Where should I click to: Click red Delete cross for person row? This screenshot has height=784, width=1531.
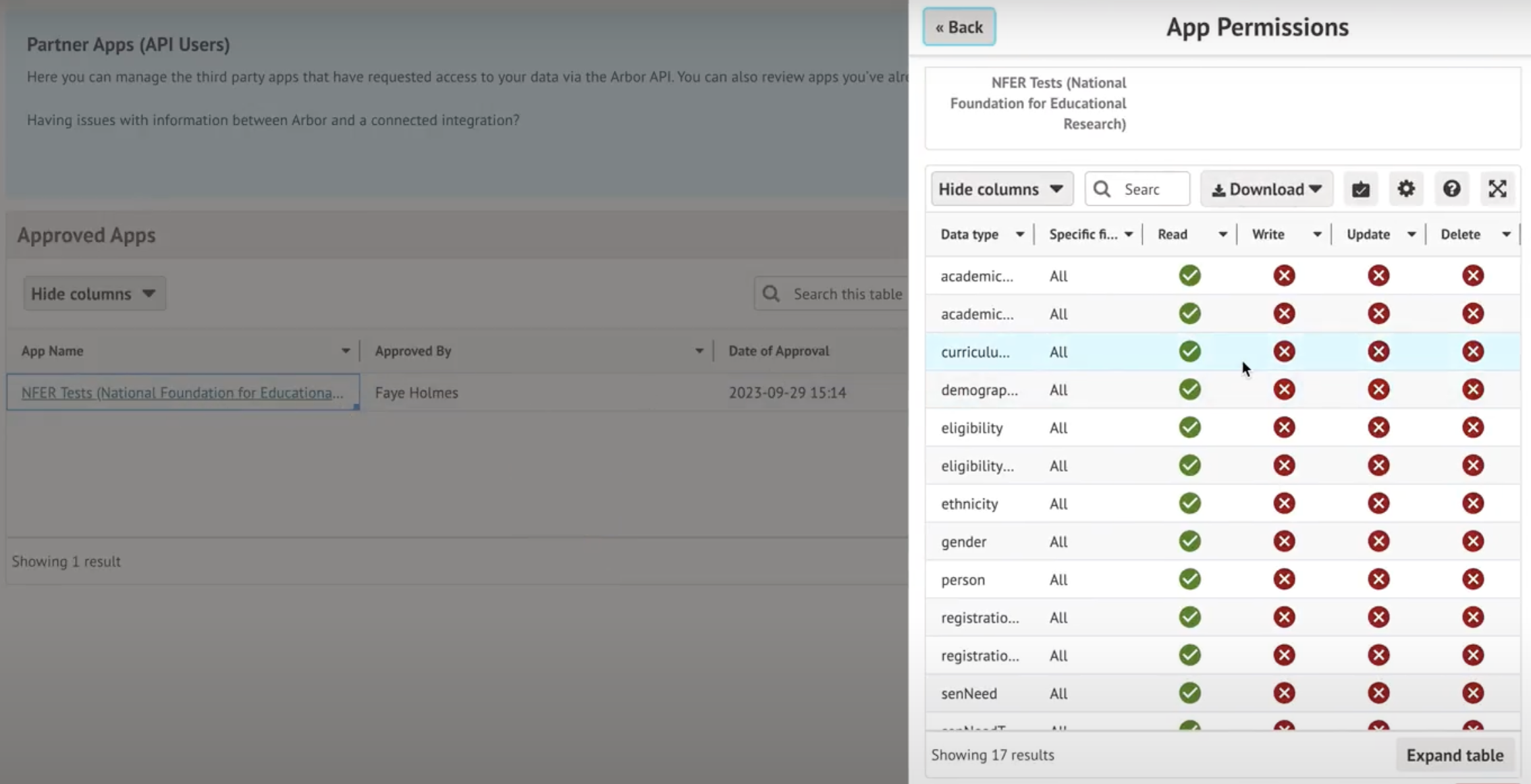point(1473,580)
